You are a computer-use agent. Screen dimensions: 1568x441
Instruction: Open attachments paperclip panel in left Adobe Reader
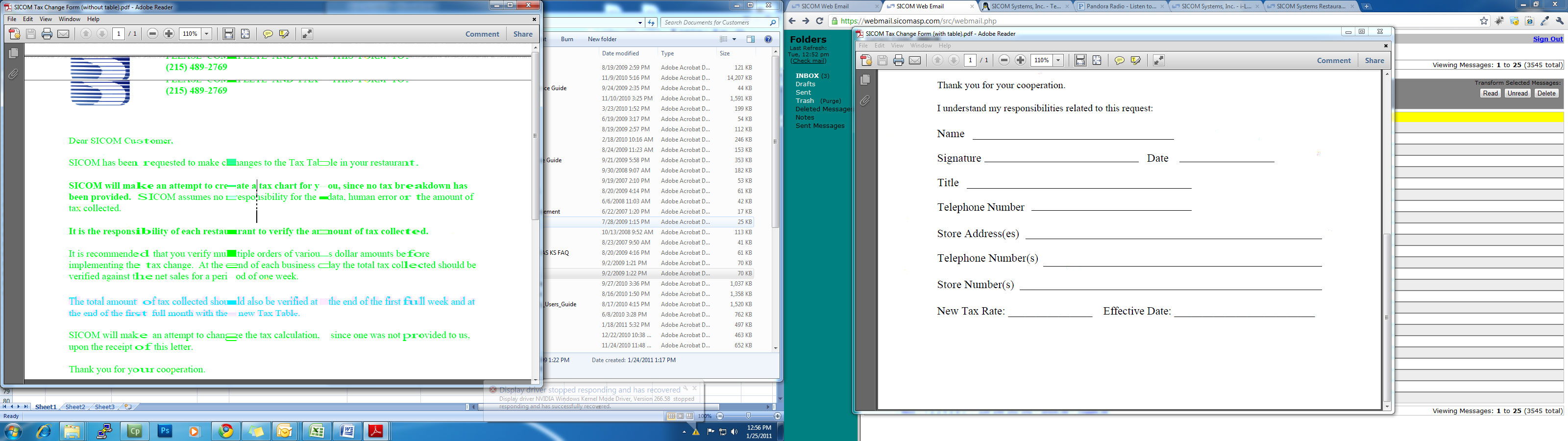click(13, 74)
